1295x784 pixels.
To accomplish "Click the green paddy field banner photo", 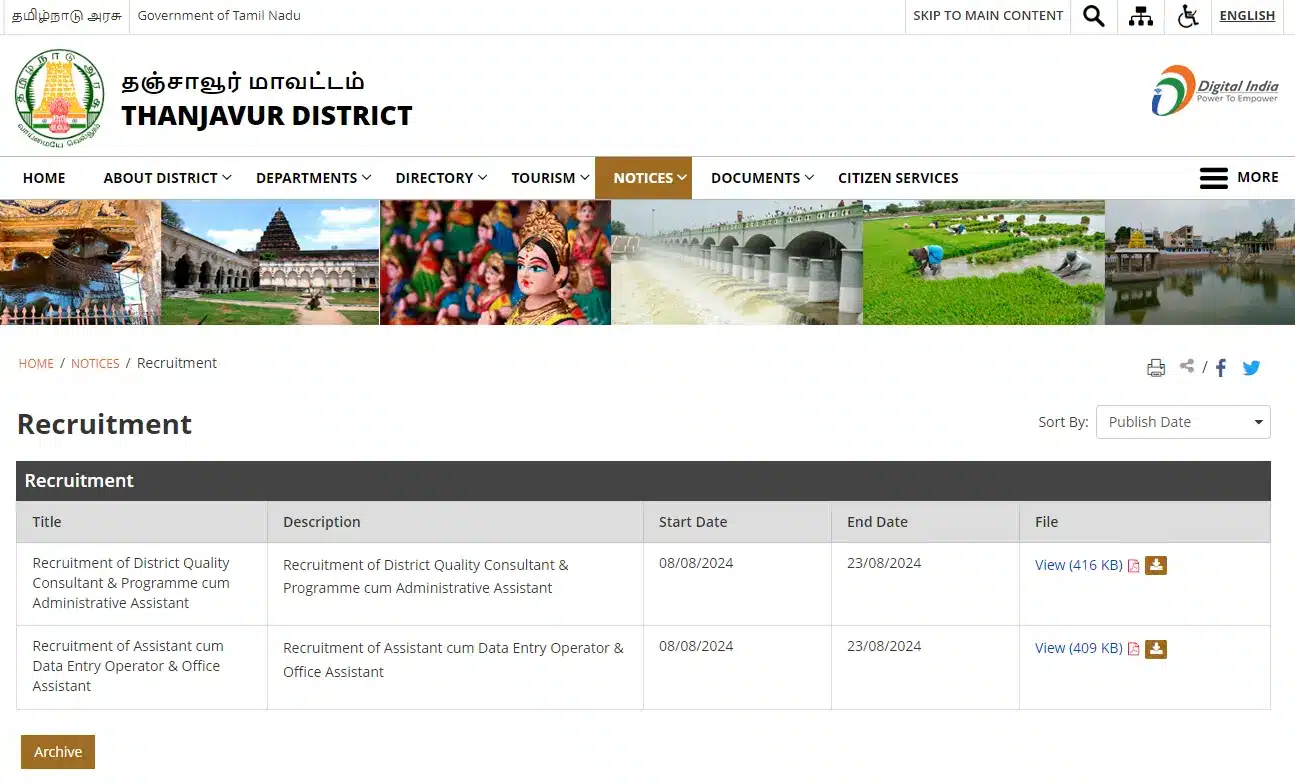I will pos(984,262).
